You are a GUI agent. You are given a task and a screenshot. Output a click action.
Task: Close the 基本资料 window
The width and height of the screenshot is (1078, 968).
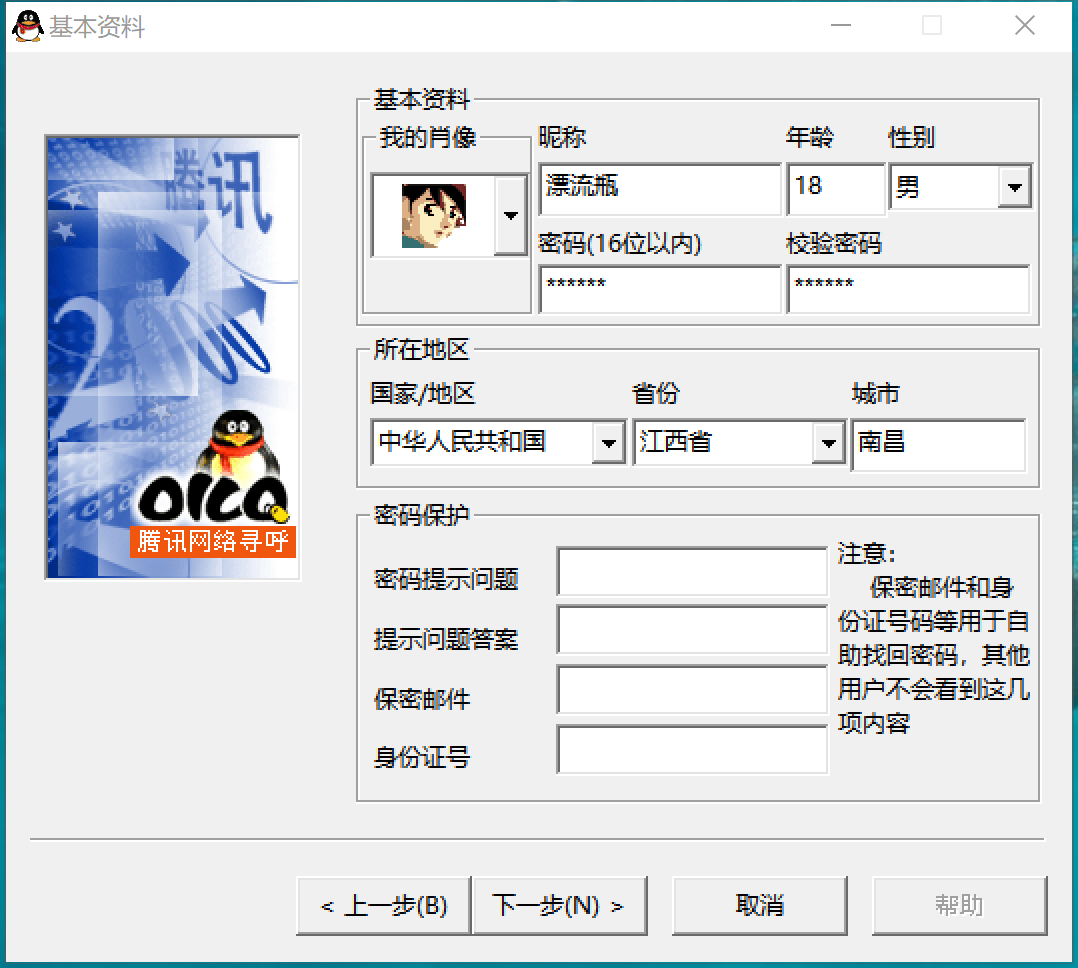click(1024, 25)
